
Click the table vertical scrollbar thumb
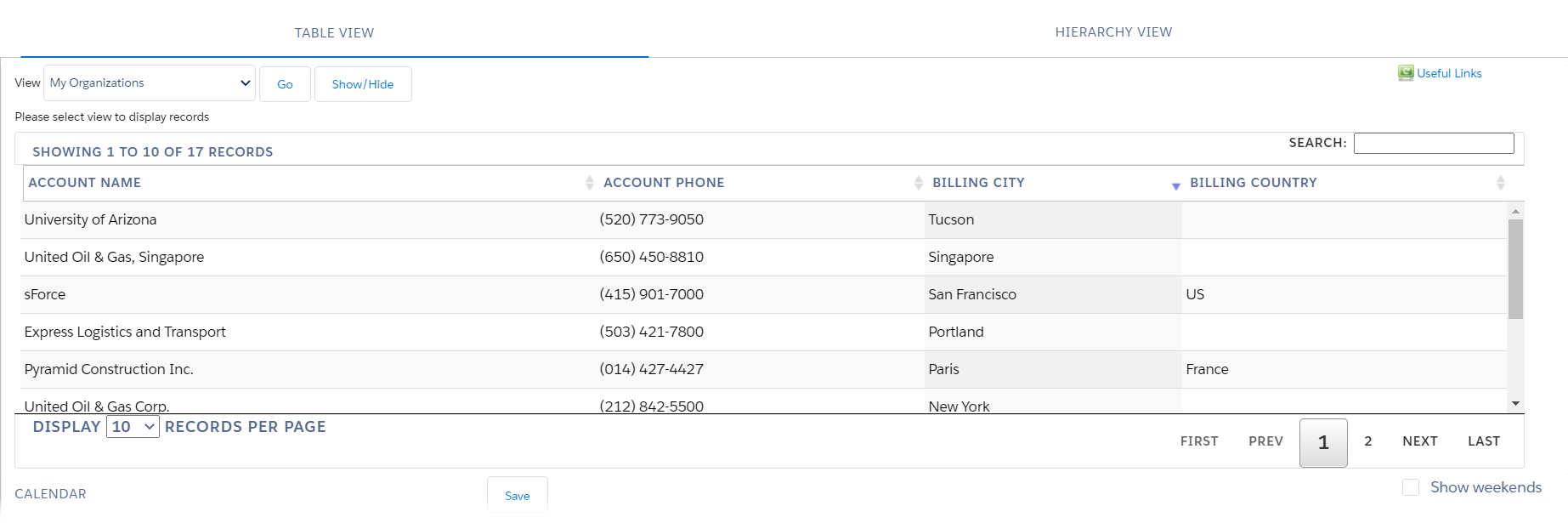tap(1515, 269)
